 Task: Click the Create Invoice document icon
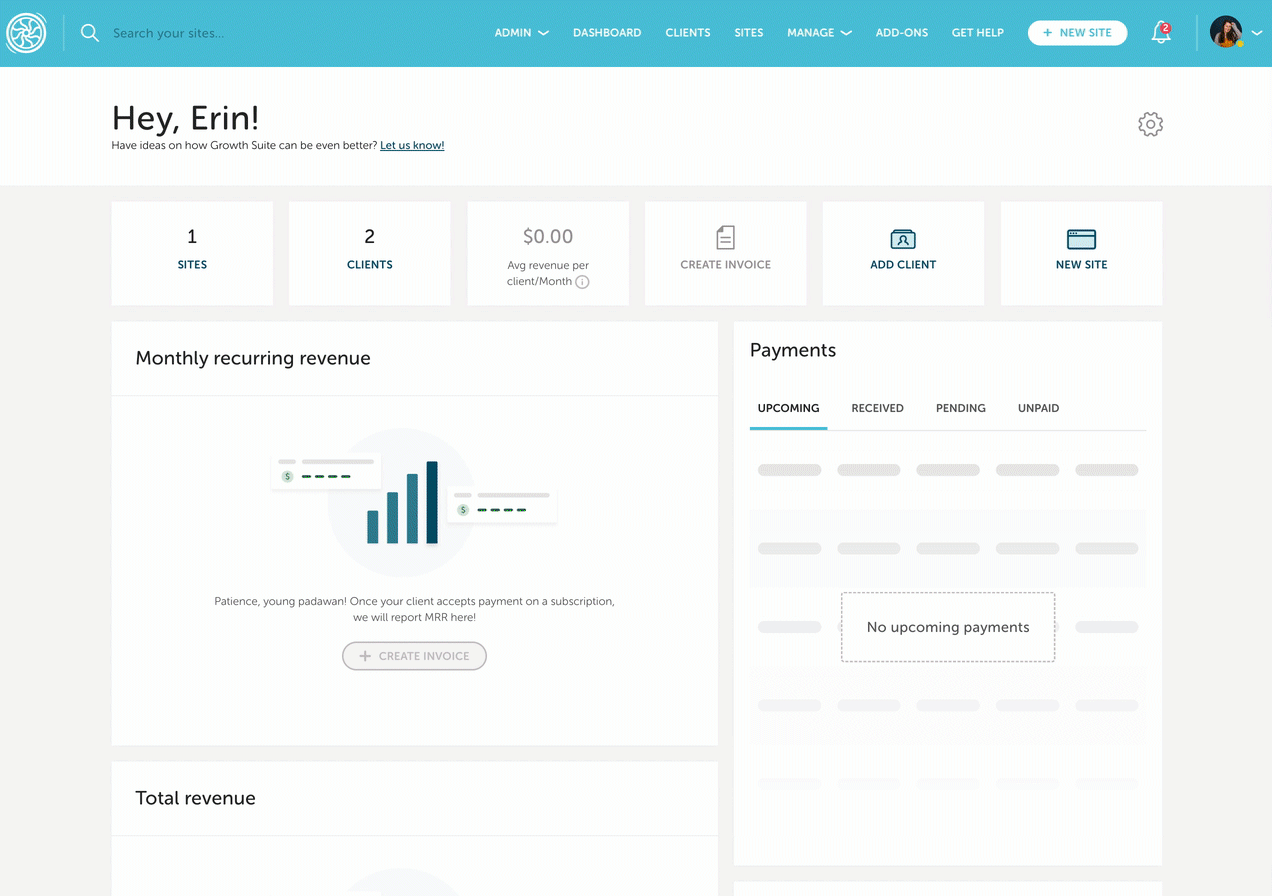726,237
